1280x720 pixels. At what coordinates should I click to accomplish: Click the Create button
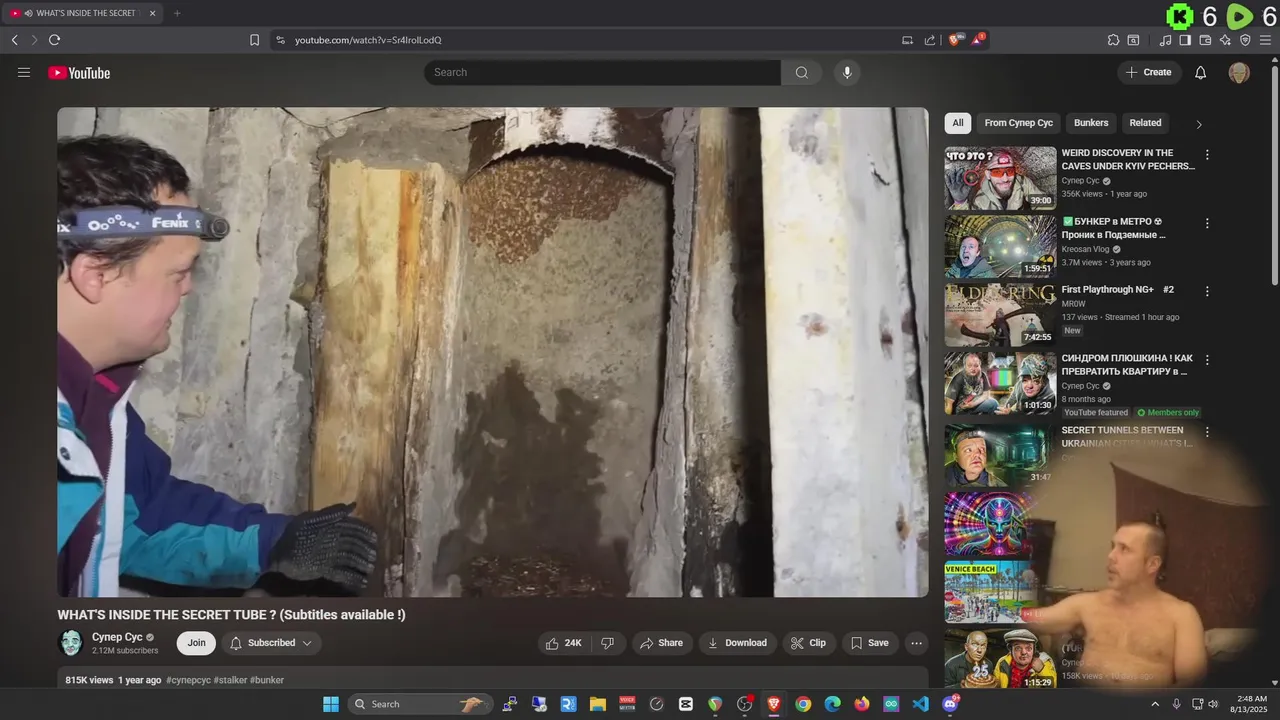[1149, 72]
